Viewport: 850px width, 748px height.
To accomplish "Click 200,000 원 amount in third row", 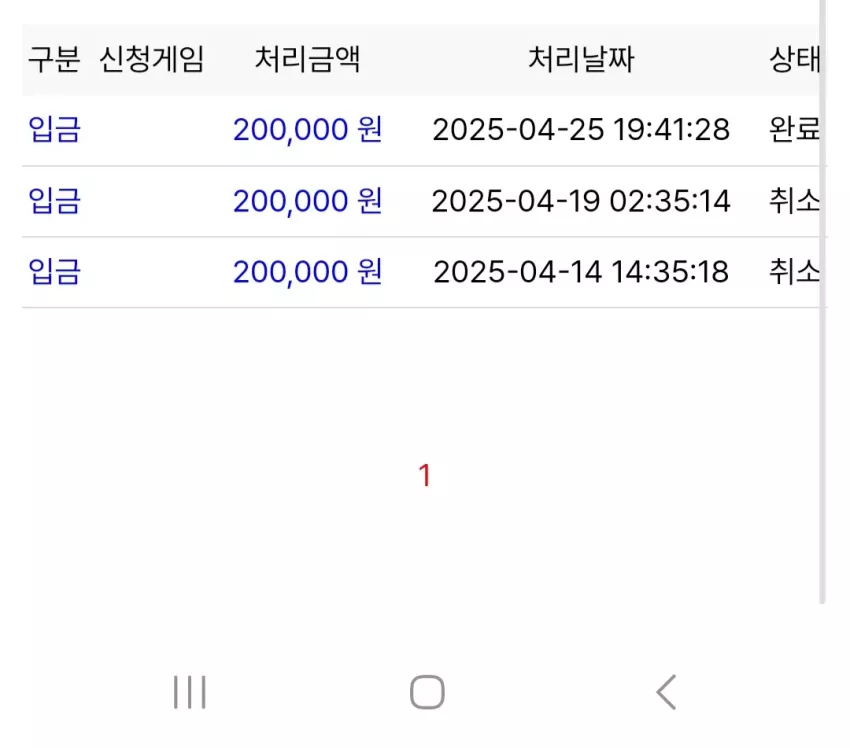I will 307,272.
